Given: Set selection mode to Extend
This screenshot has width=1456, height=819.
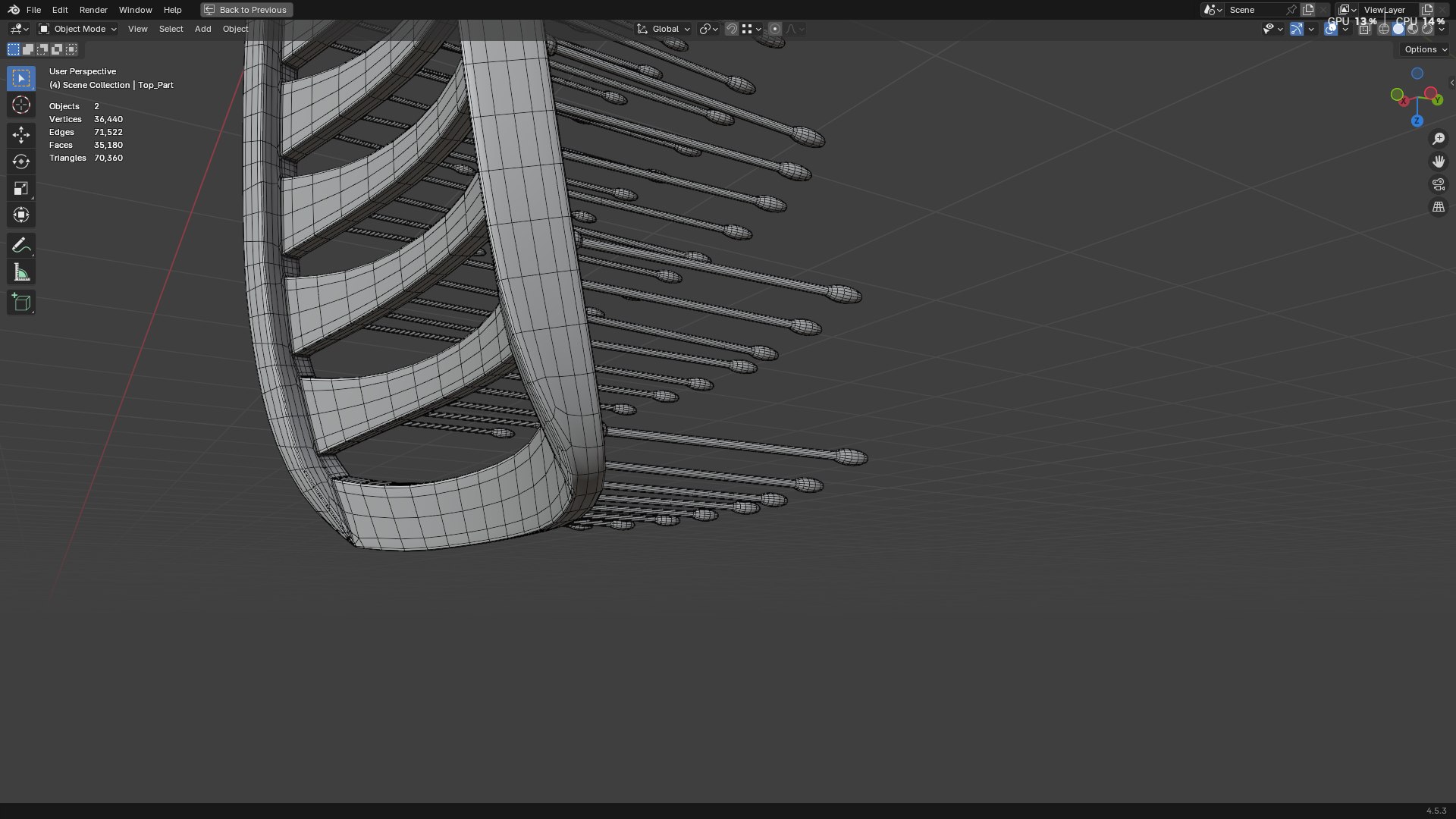Looking at the screenshot, I should (28, 49).
